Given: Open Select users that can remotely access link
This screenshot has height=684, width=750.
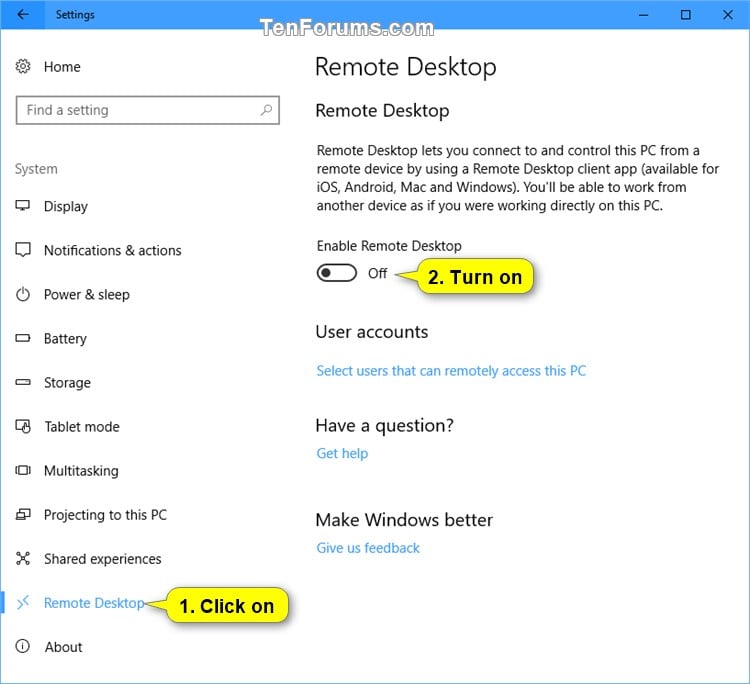Looking at the screenshot, I should pos(451,371).
